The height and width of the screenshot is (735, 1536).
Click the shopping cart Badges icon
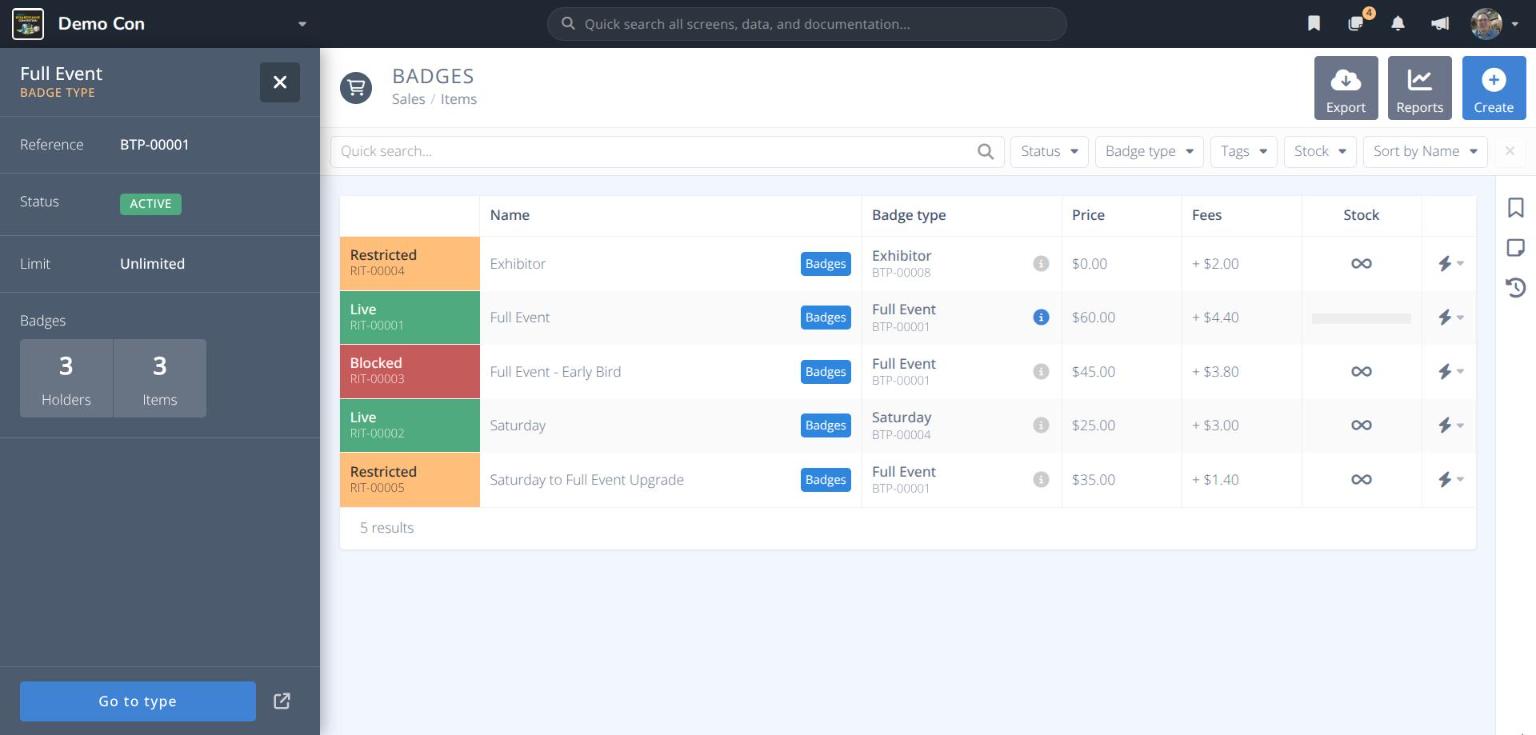point(356,88)
